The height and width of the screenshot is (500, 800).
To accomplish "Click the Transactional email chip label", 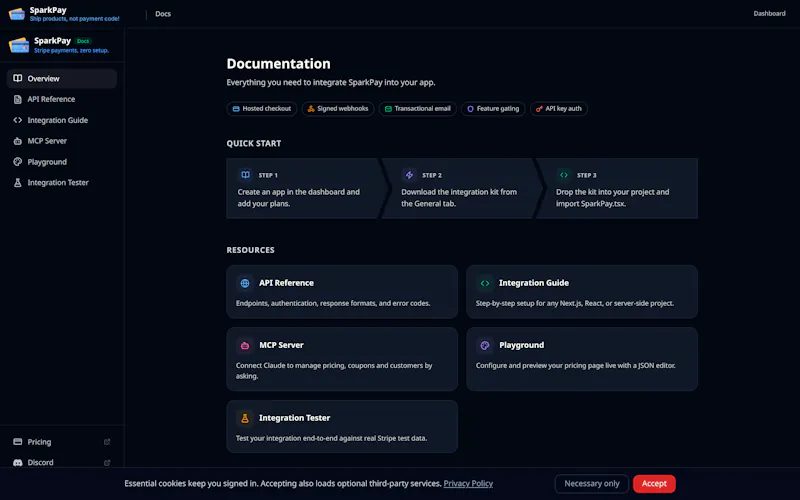I will pos(422,109).
